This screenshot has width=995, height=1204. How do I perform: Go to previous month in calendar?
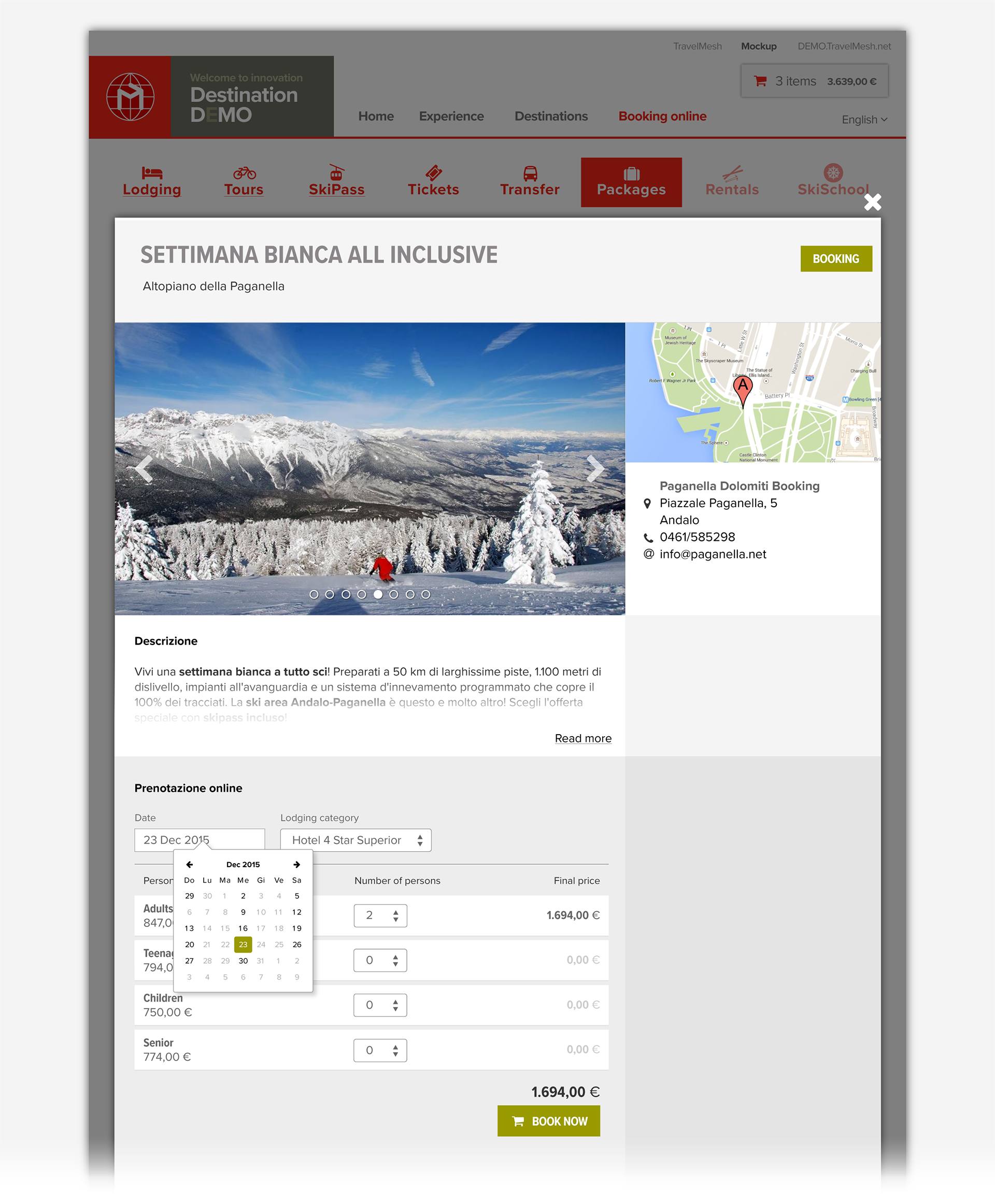coord(189,864)
